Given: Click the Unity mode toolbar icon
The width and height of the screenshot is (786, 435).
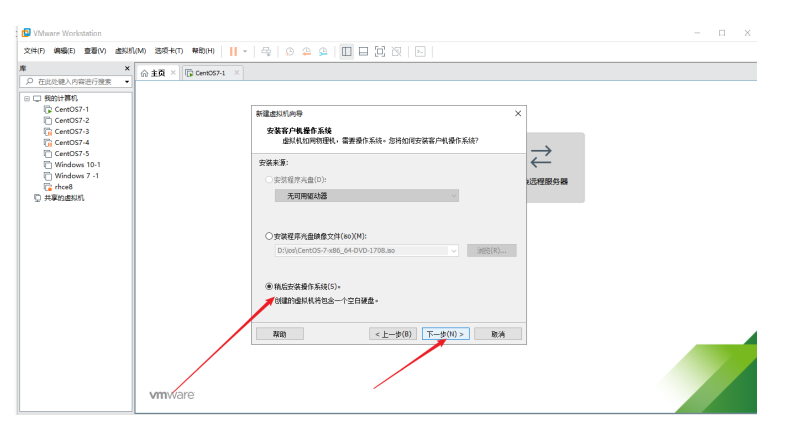Looking at the screenshot, I should pyautogui.click(x=397, y=52).
